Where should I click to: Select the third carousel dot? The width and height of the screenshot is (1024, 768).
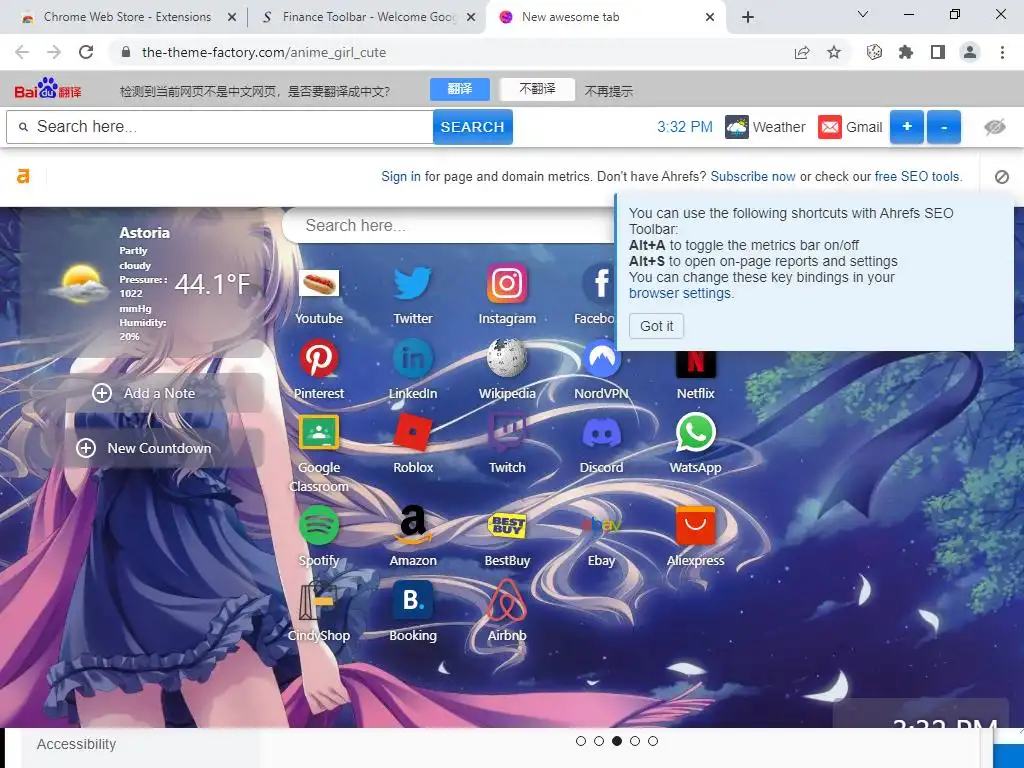pos(617,741)
